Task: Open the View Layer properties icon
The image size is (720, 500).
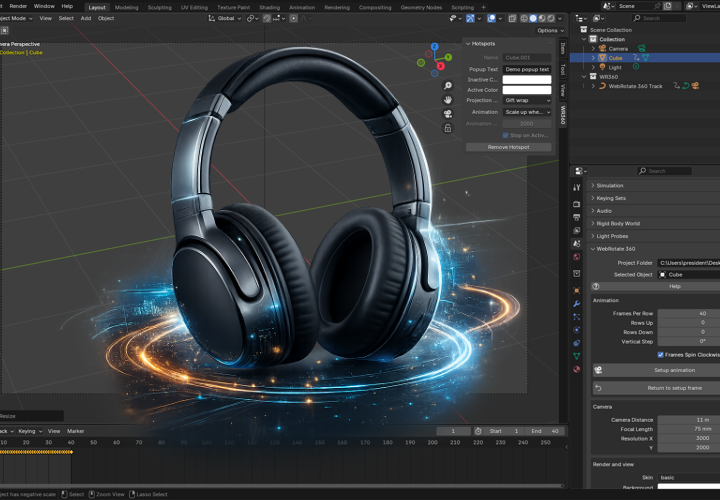Action: (x=577, y=230)
